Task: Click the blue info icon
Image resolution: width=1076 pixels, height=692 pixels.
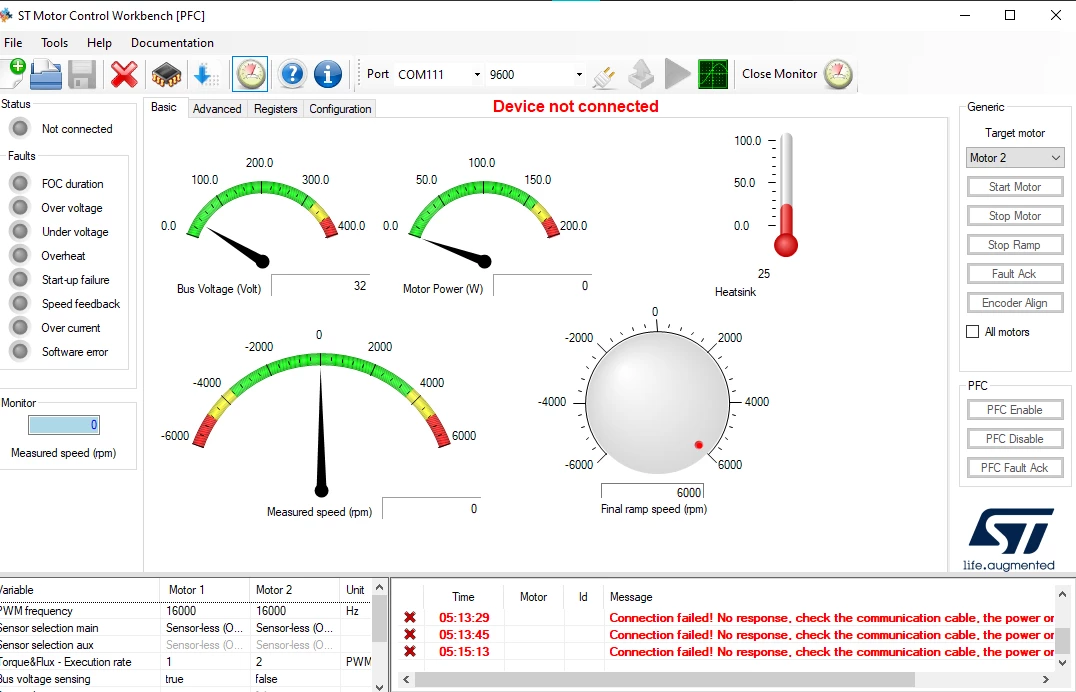Action: click(328, 74)
